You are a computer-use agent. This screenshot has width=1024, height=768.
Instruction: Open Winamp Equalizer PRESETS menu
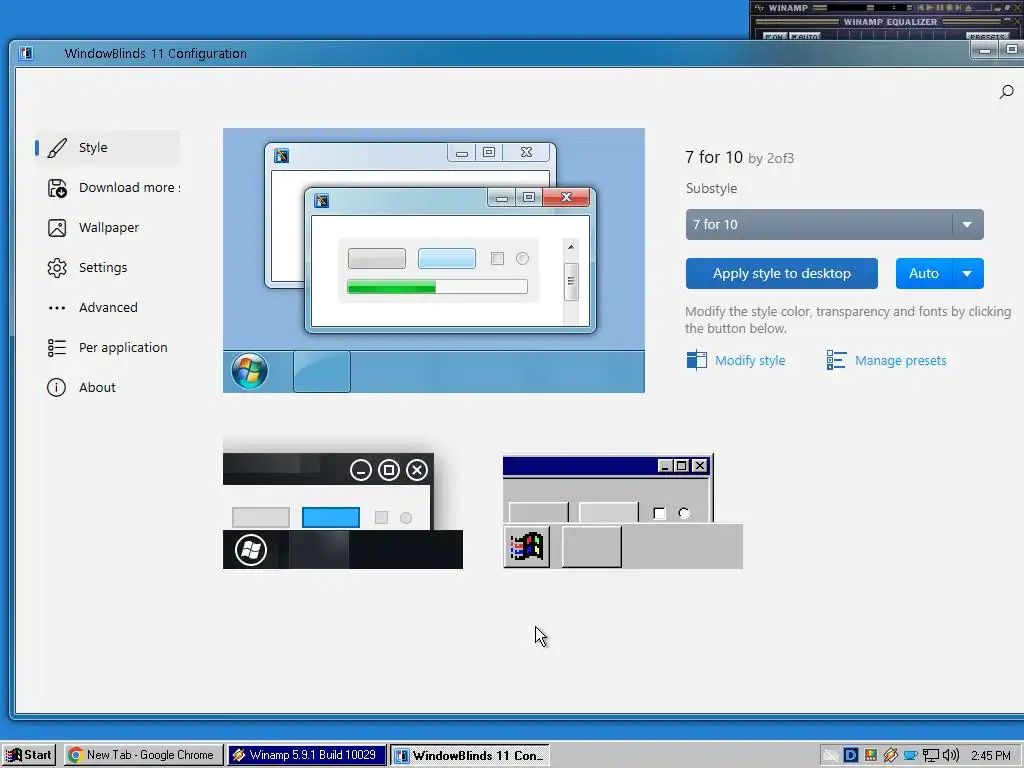(987, 37)
